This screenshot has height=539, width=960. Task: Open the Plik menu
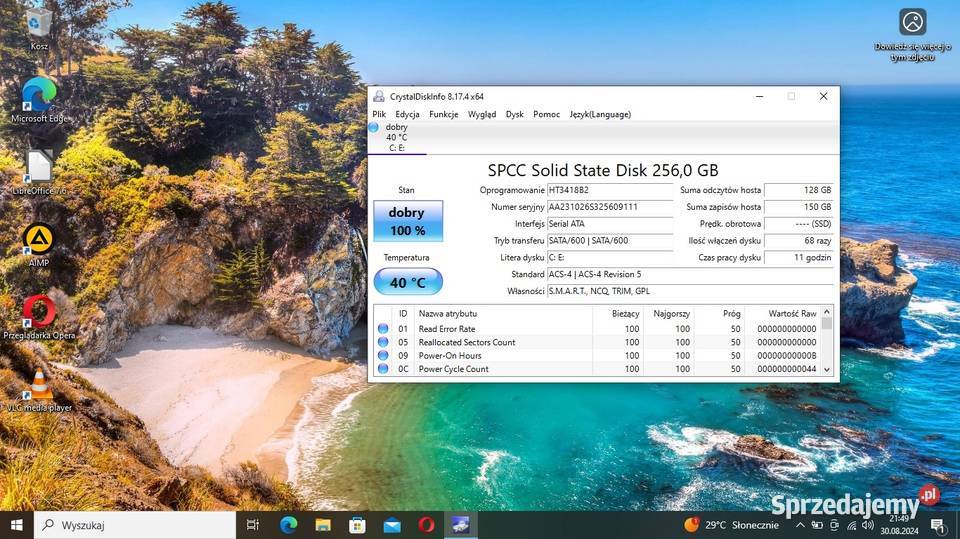[x=379, y=114]
